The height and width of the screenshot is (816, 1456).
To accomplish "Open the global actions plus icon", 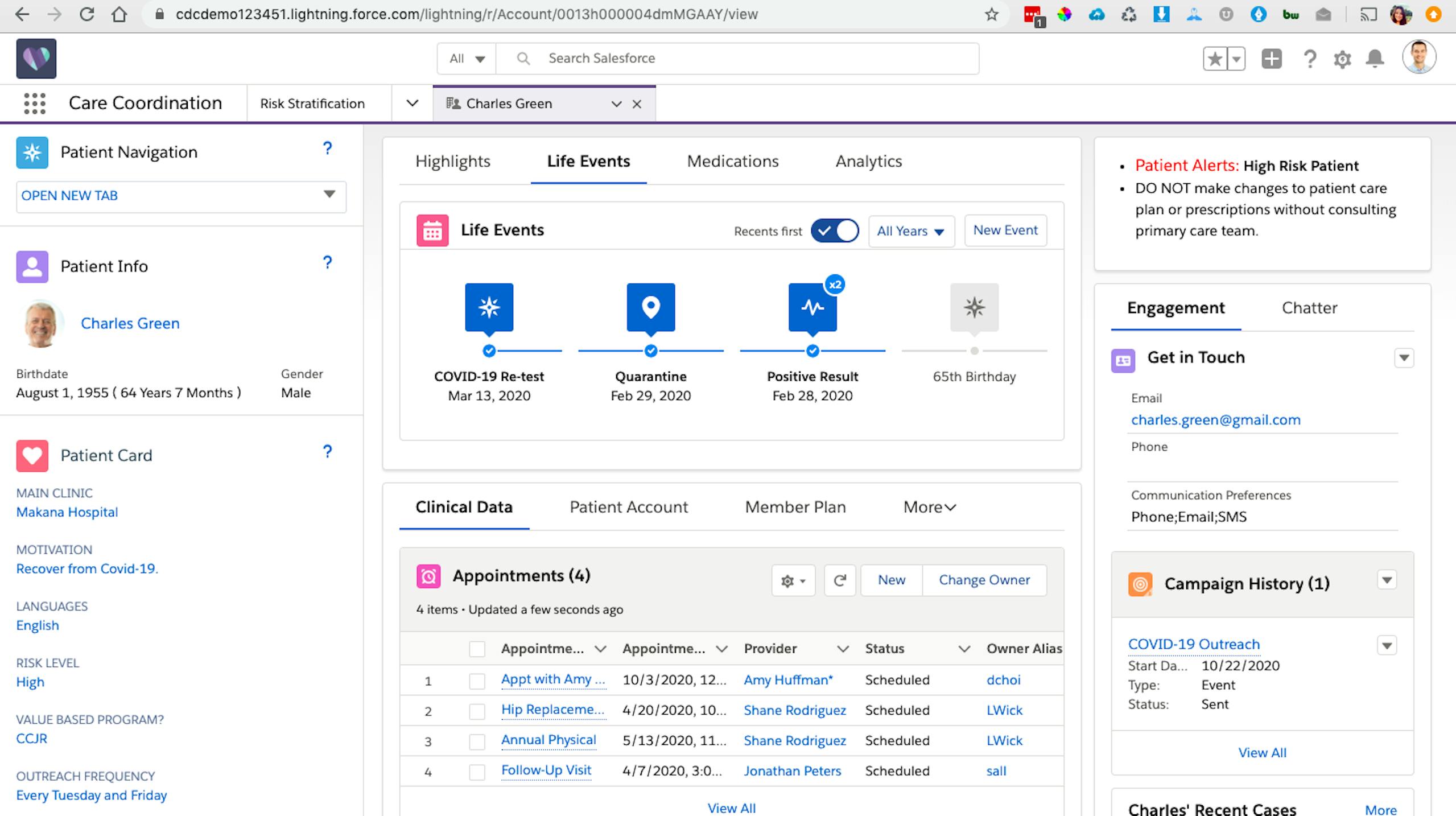I will [x=1271, y=59].
